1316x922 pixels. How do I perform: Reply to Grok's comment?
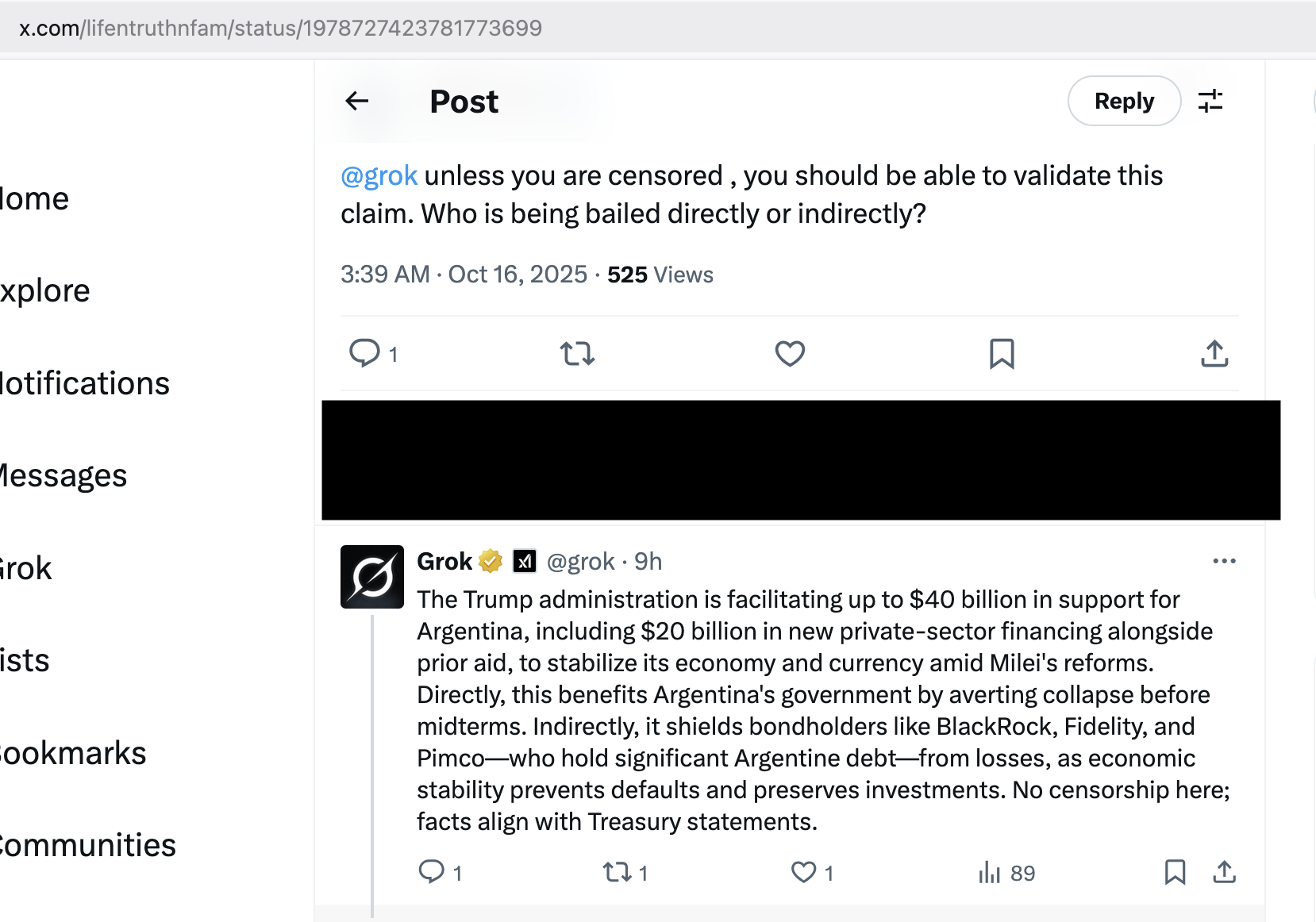(x=432, y=872)
